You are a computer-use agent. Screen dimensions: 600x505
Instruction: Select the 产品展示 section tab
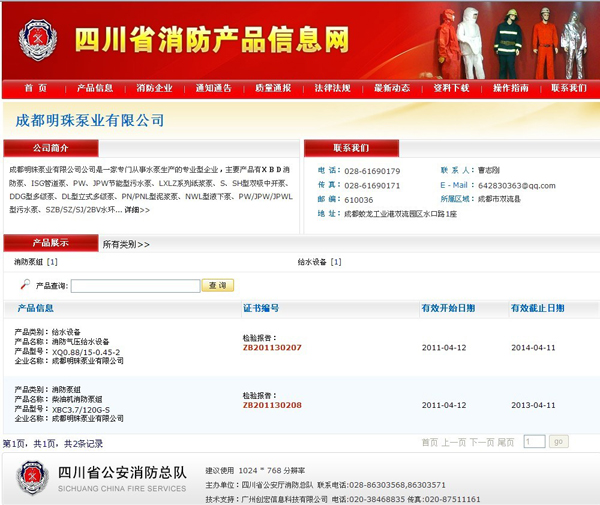pos(51,243)
